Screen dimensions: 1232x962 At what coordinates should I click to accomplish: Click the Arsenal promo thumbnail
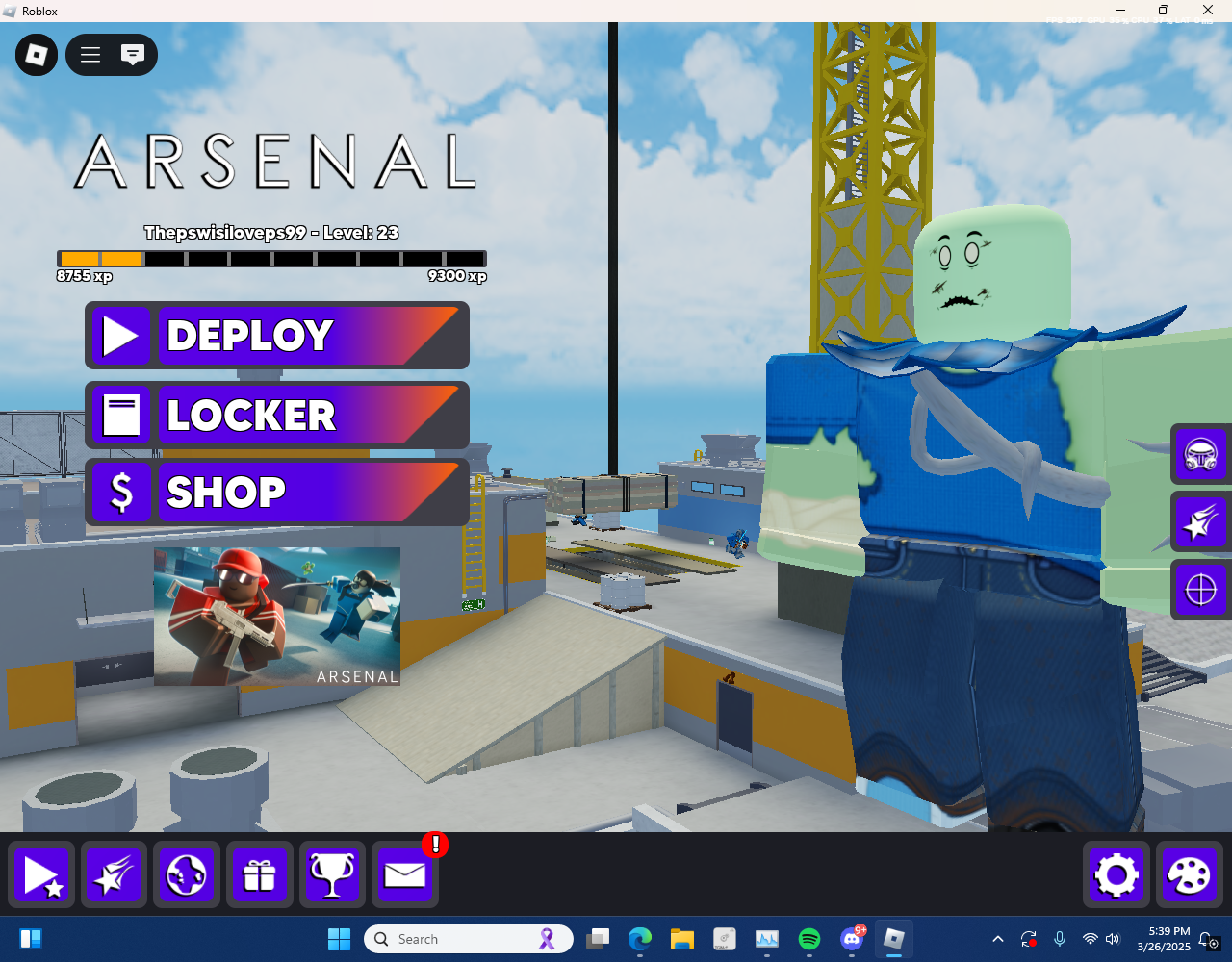[277, 617]
